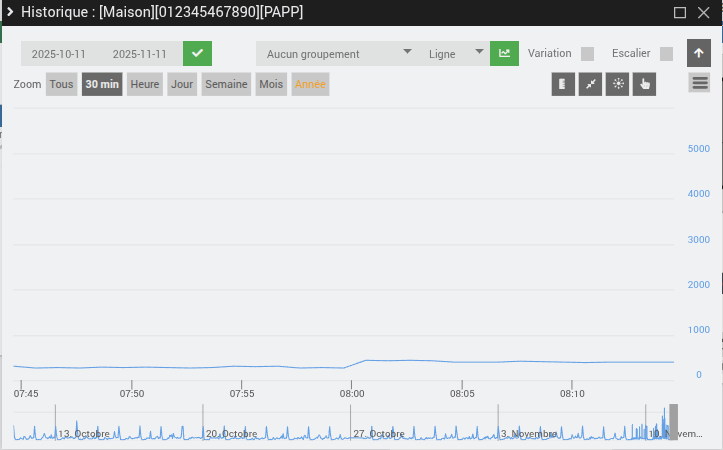
Task: Click the green chart apply button
Action: (x=504, y=53)
